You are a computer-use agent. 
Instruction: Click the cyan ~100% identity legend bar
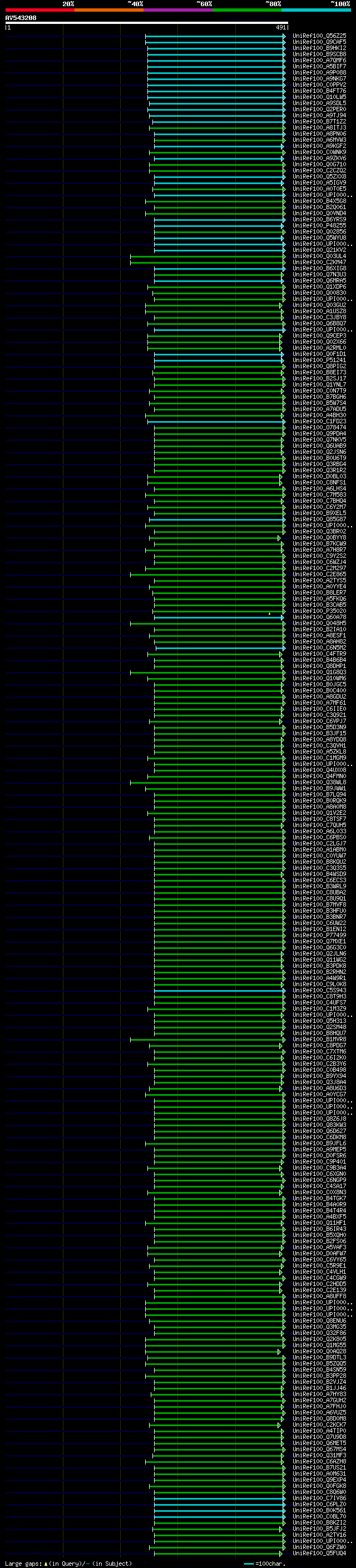(x=316, y=10)
